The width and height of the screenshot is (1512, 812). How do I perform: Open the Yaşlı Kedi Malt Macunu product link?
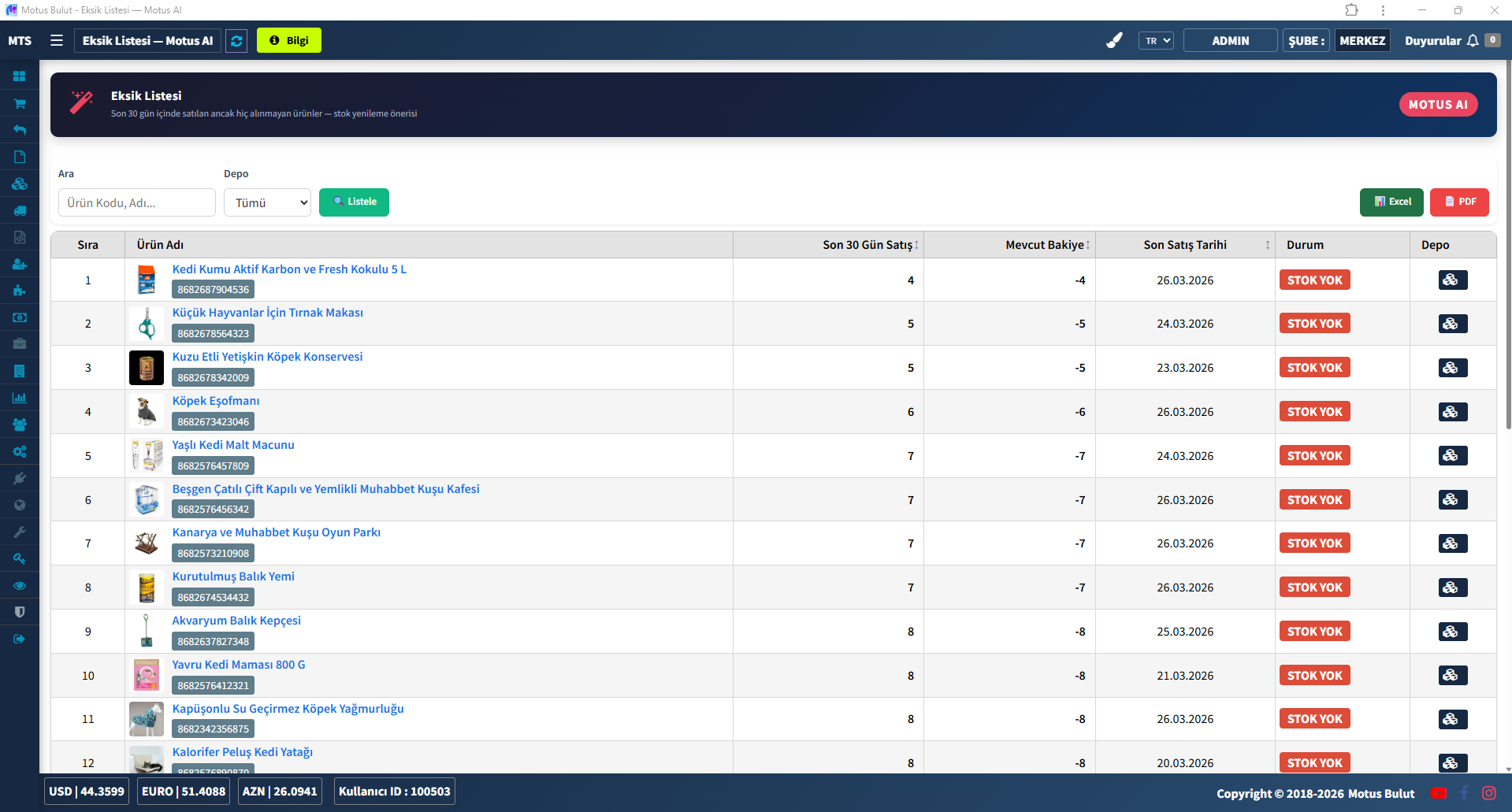pos(233,445)
